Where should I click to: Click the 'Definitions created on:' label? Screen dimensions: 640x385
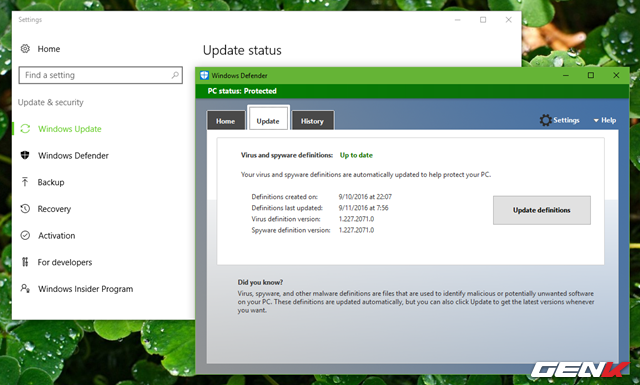tap(284, 196)
